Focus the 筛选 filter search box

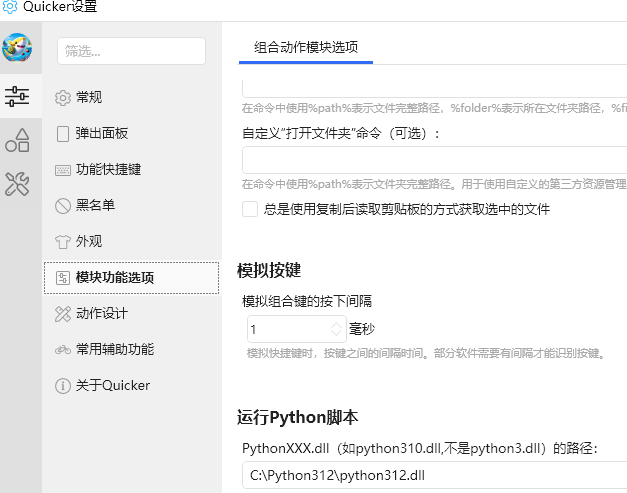point(132,51)
